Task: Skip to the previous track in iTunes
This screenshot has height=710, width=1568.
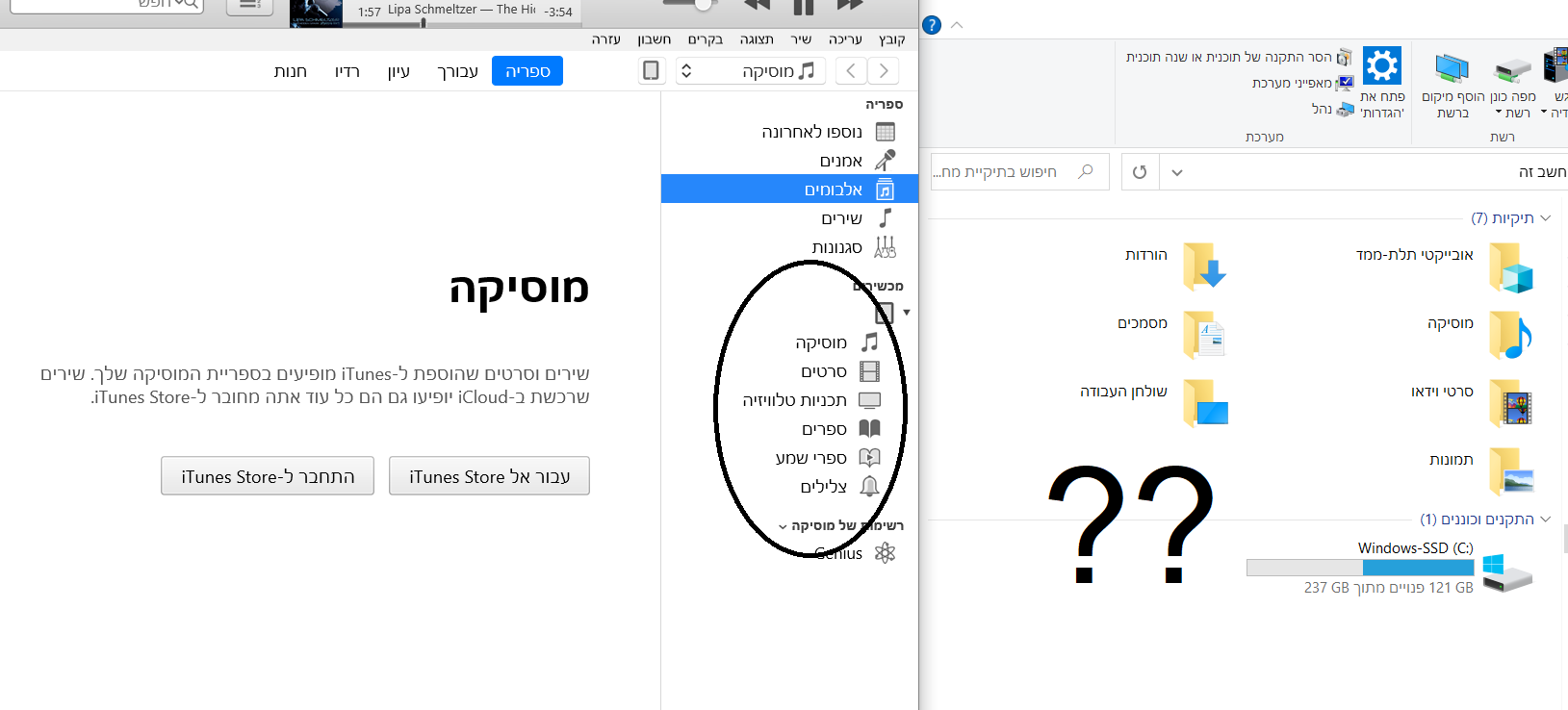Action: pyautogui.click(x=758, y=5)
